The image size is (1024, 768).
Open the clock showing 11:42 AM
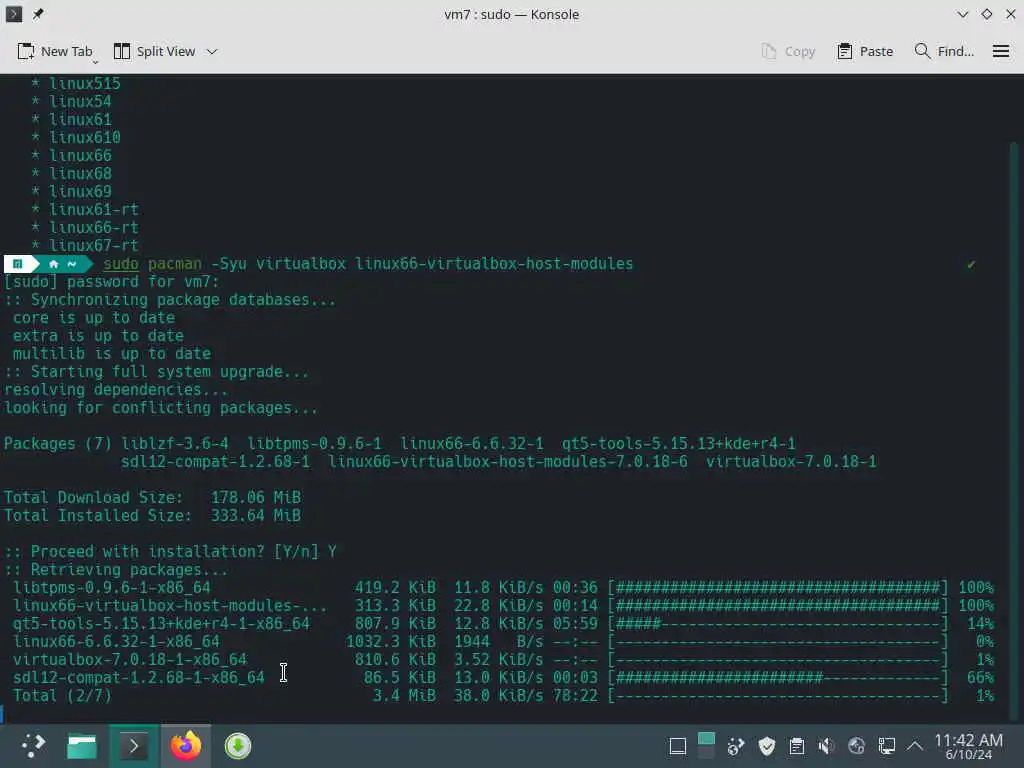click(968, 746)
